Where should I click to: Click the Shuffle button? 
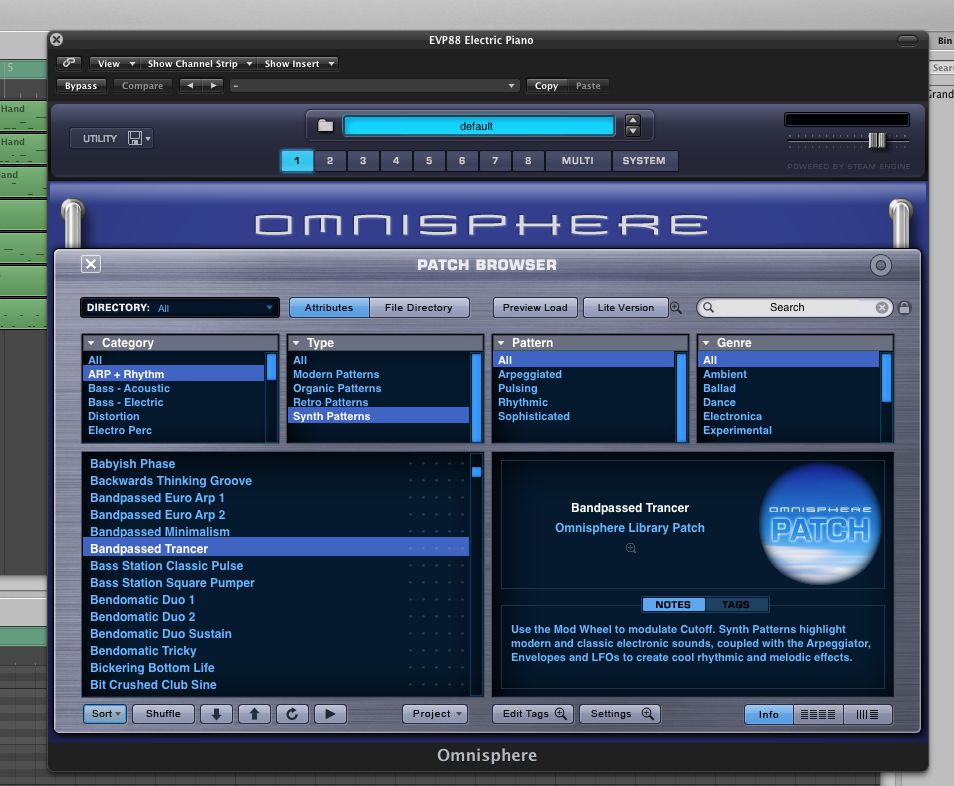[x=163, y=714]
